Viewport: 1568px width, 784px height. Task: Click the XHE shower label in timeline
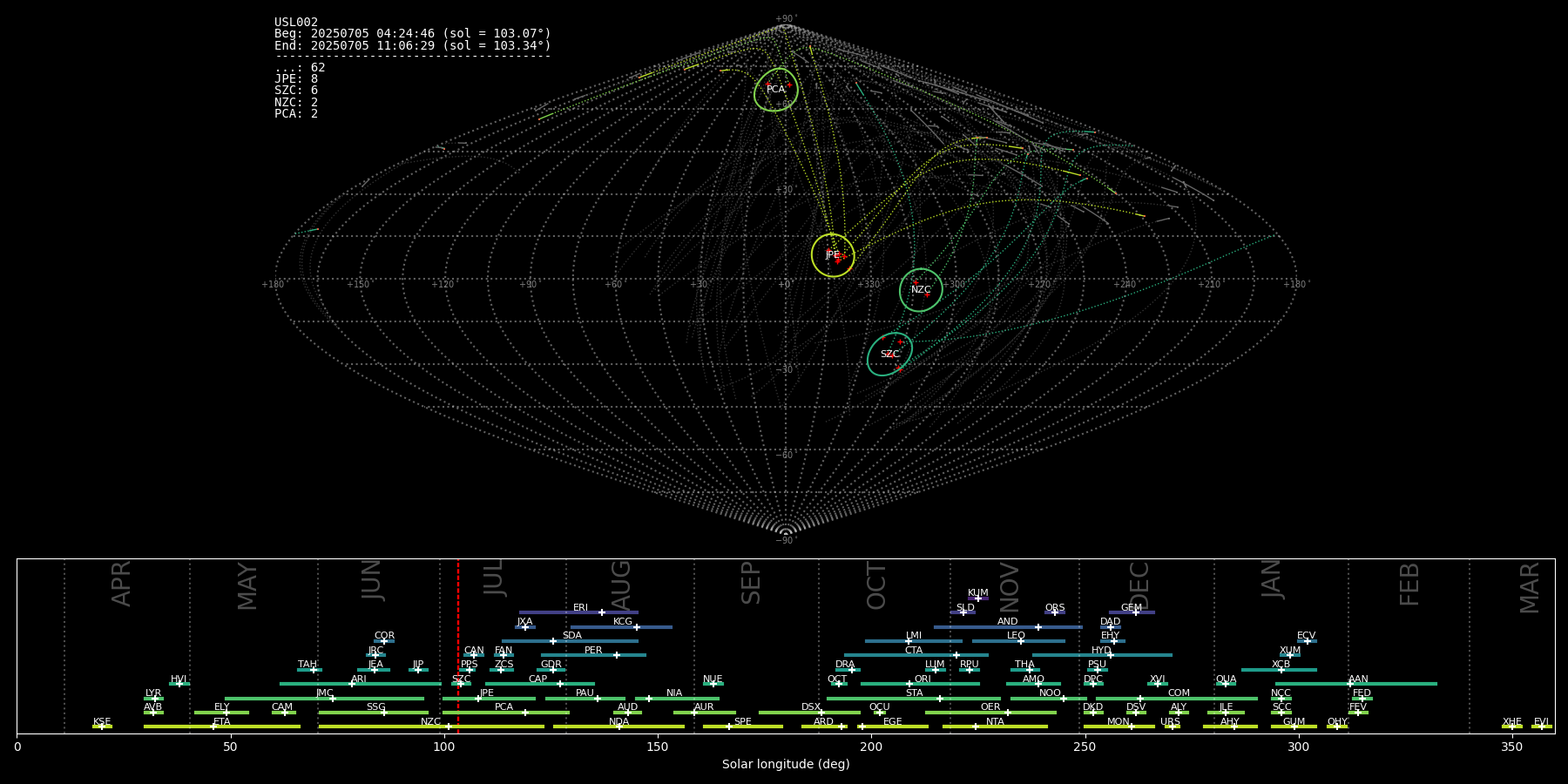pos(1511,722)
